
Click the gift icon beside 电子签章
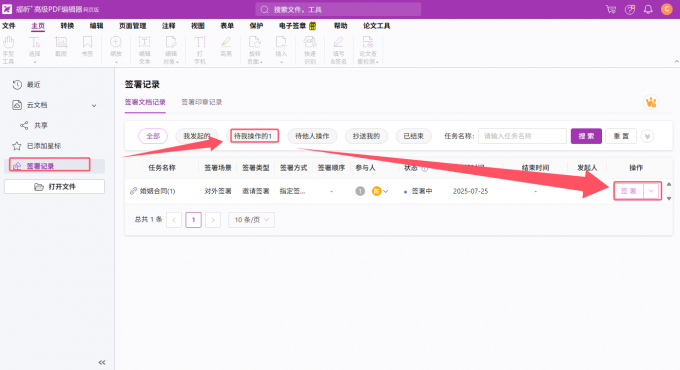tap(312, 26)
